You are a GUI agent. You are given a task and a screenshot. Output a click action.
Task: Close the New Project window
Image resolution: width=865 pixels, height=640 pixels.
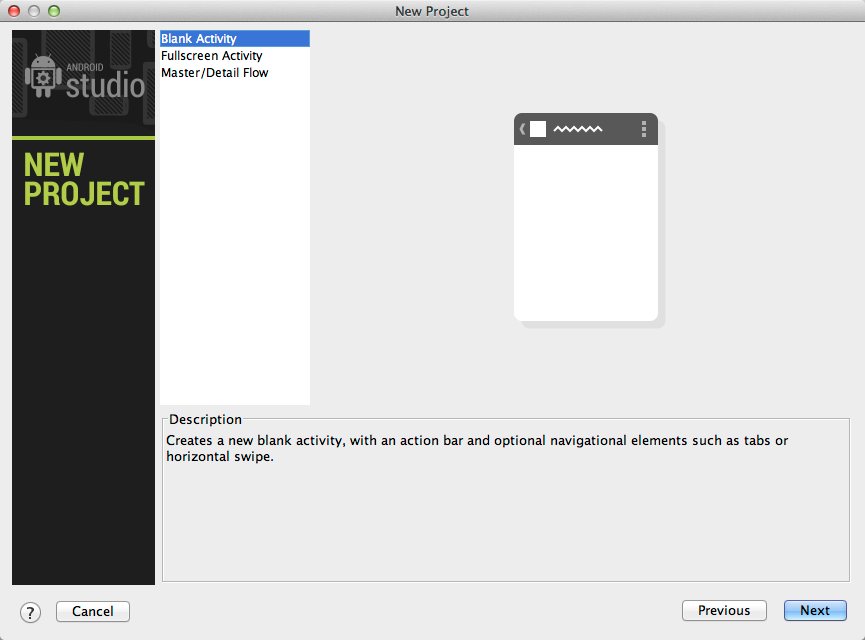point(14,11)
